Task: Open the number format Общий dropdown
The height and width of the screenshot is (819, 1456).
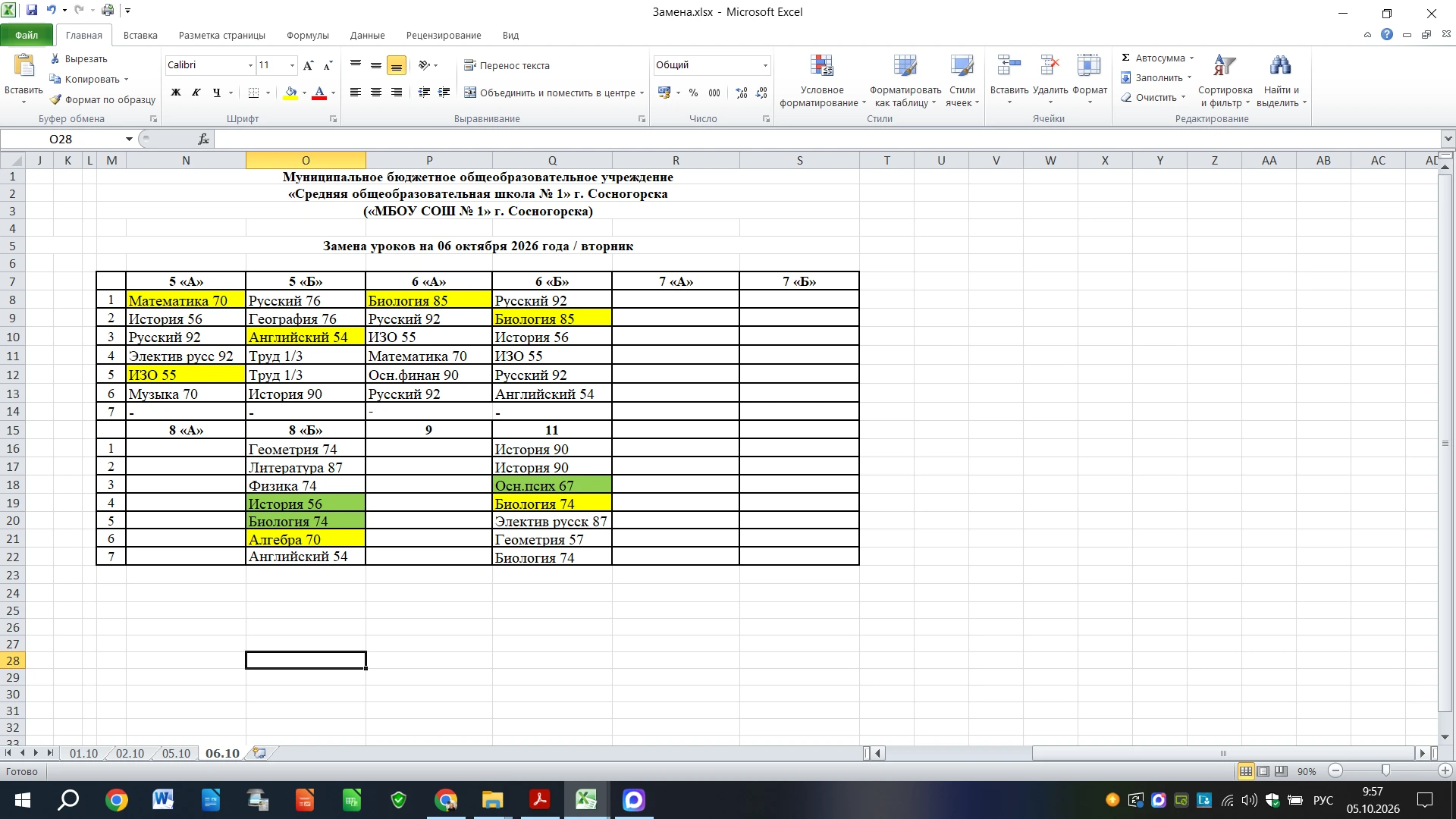Action: [x=765, y=65]
